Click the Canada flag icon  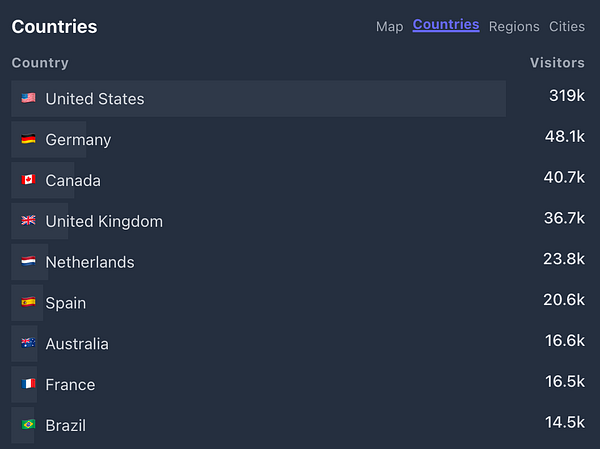pos(28,181)
